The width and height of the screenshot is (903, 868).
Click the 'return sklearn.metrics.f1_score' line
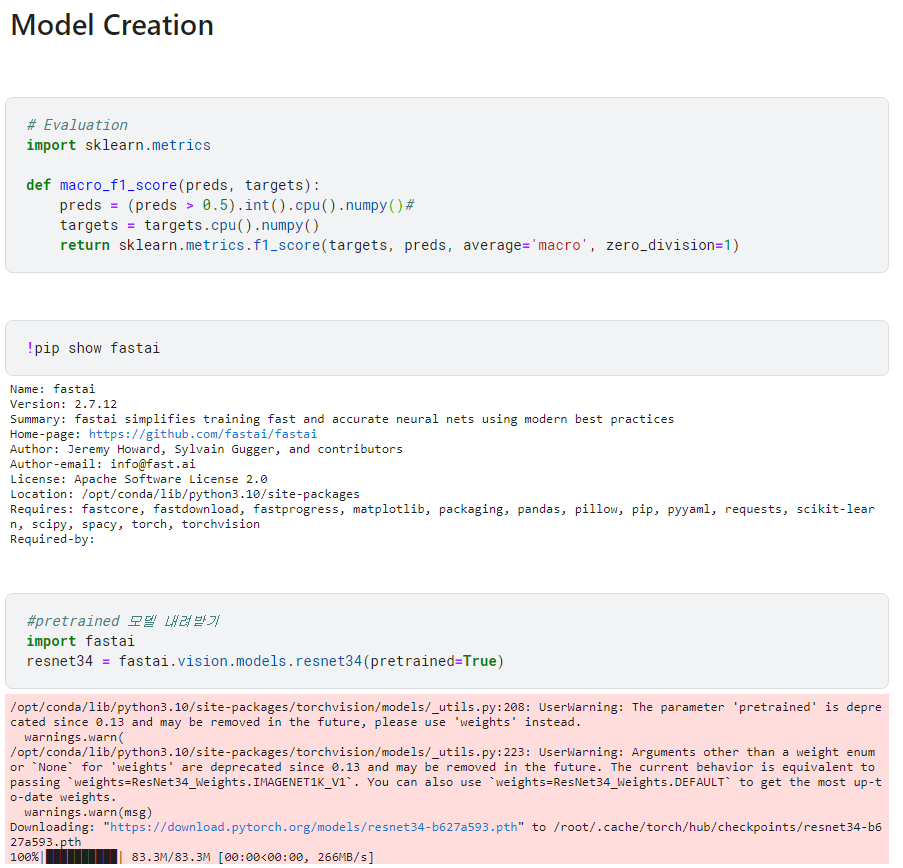tap(400, 245)
